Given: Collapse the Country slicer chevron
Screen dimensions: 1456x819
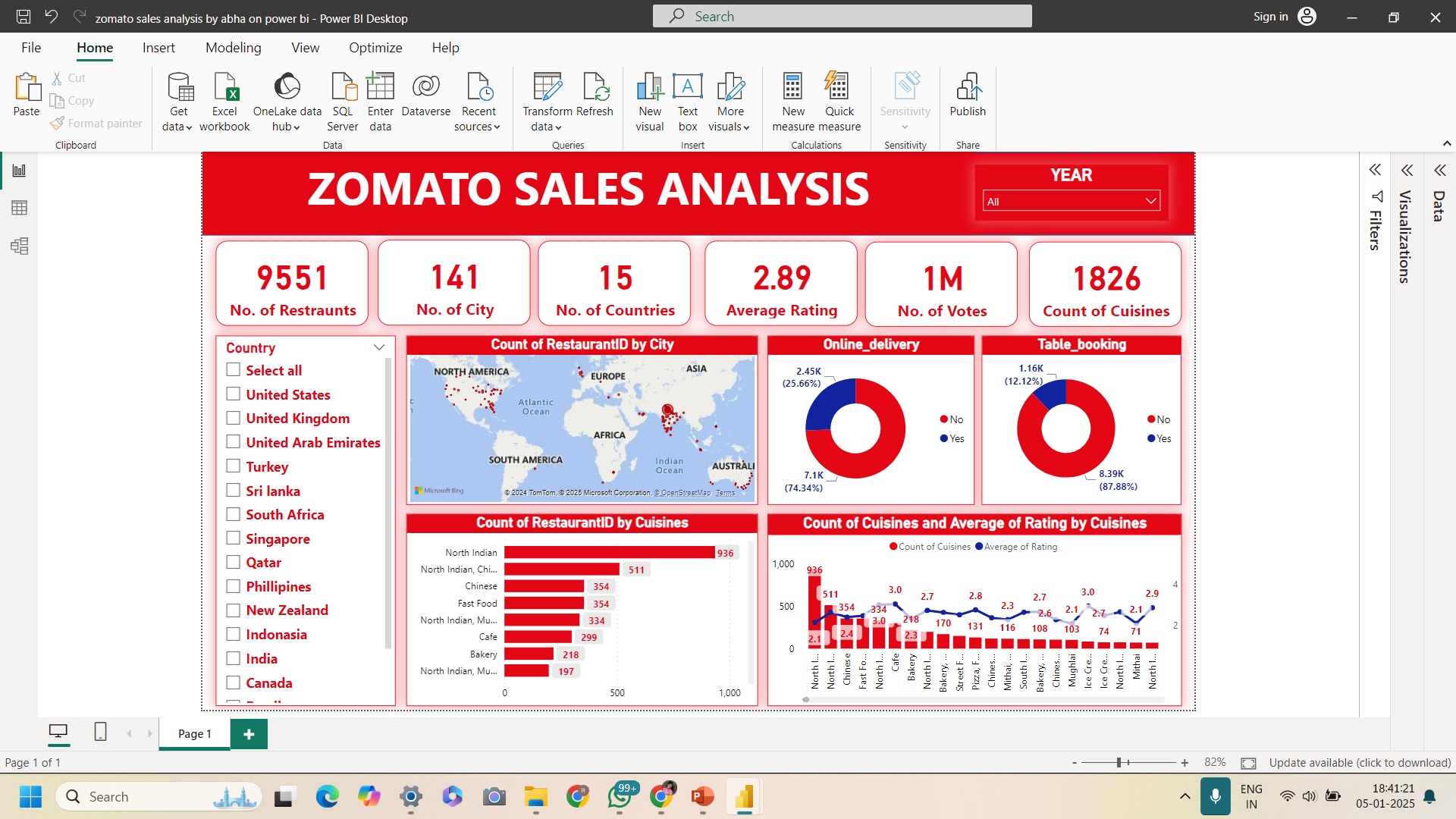Looking at the screenshot, I should (x=379, y=347).
